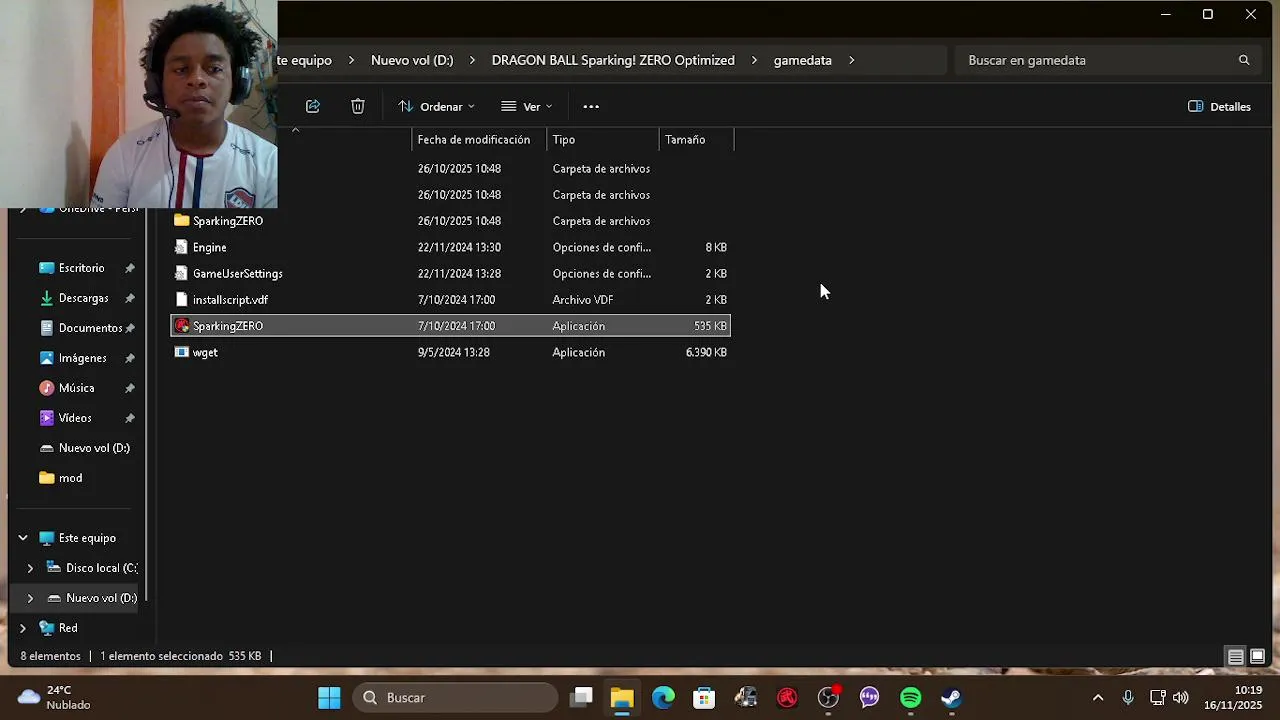Unpin Vídeos using its pin icon
Screen dimensions: 1280x720
pyautogui.click(x=130, y=419)
